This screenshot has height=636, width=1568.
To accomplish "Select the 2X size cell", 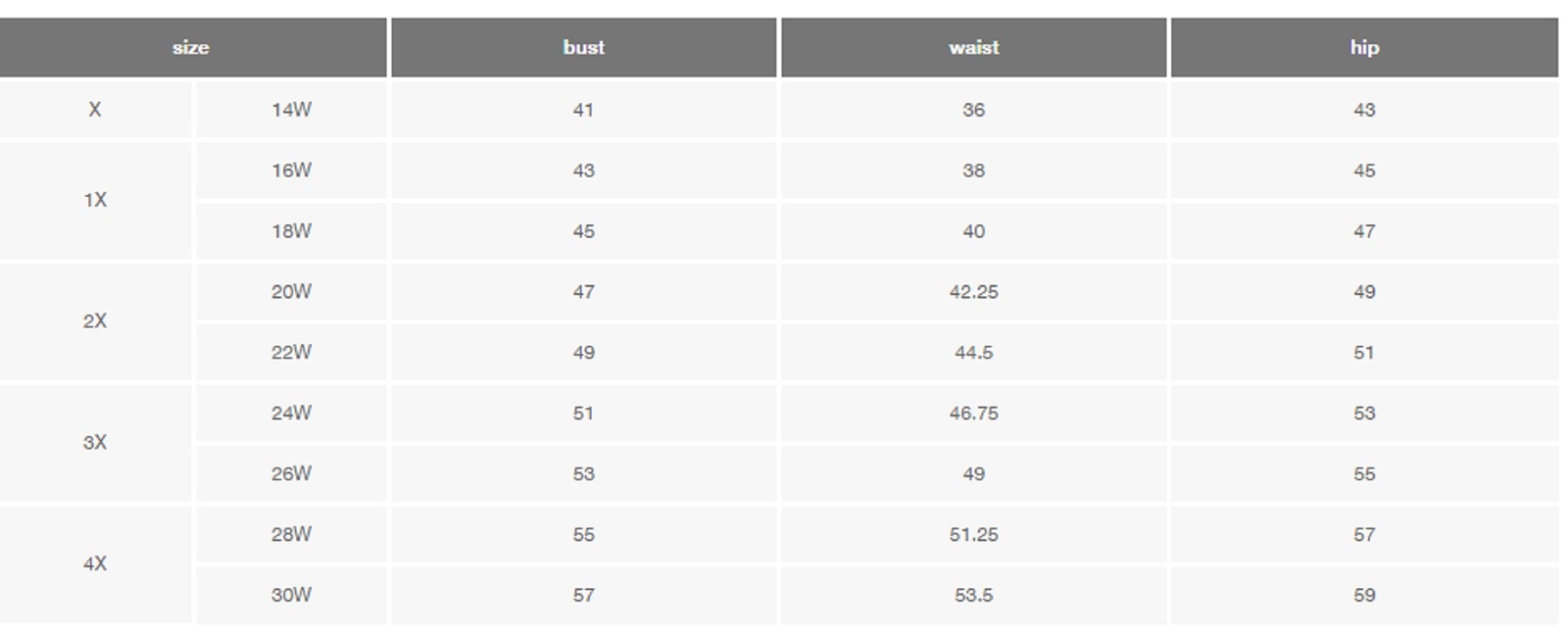I will (95, 321).
